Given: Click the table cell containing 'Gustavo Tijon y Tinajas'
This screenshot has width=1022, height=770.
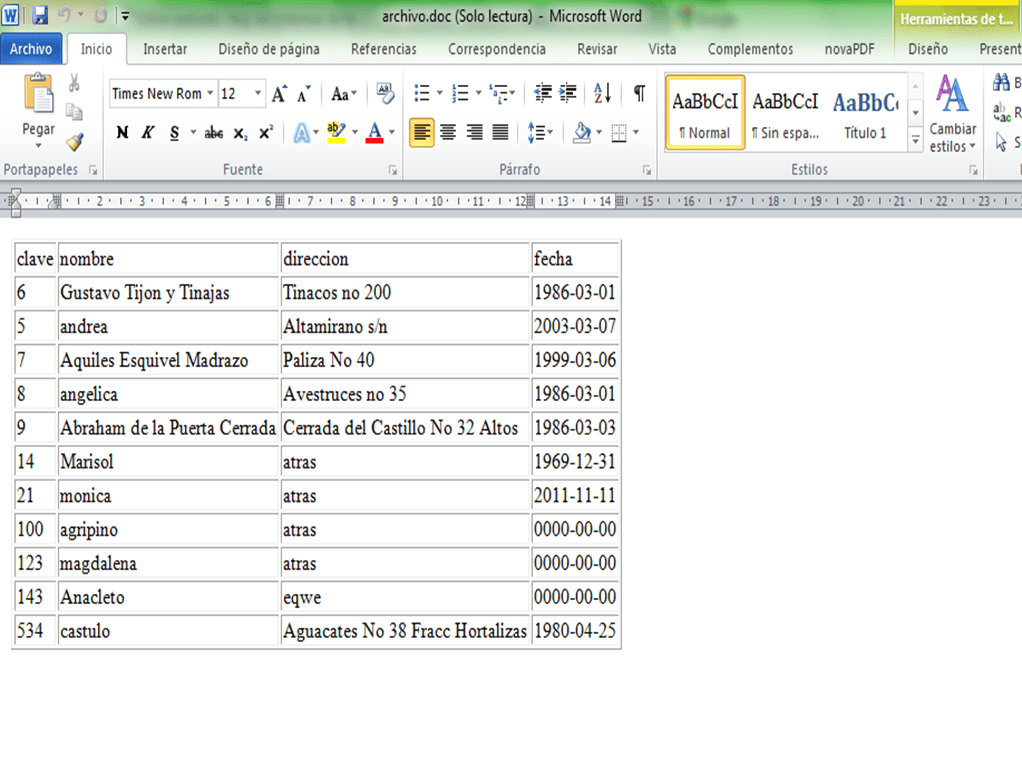Looking at the screenshot, I should click(x=168, y=293).
